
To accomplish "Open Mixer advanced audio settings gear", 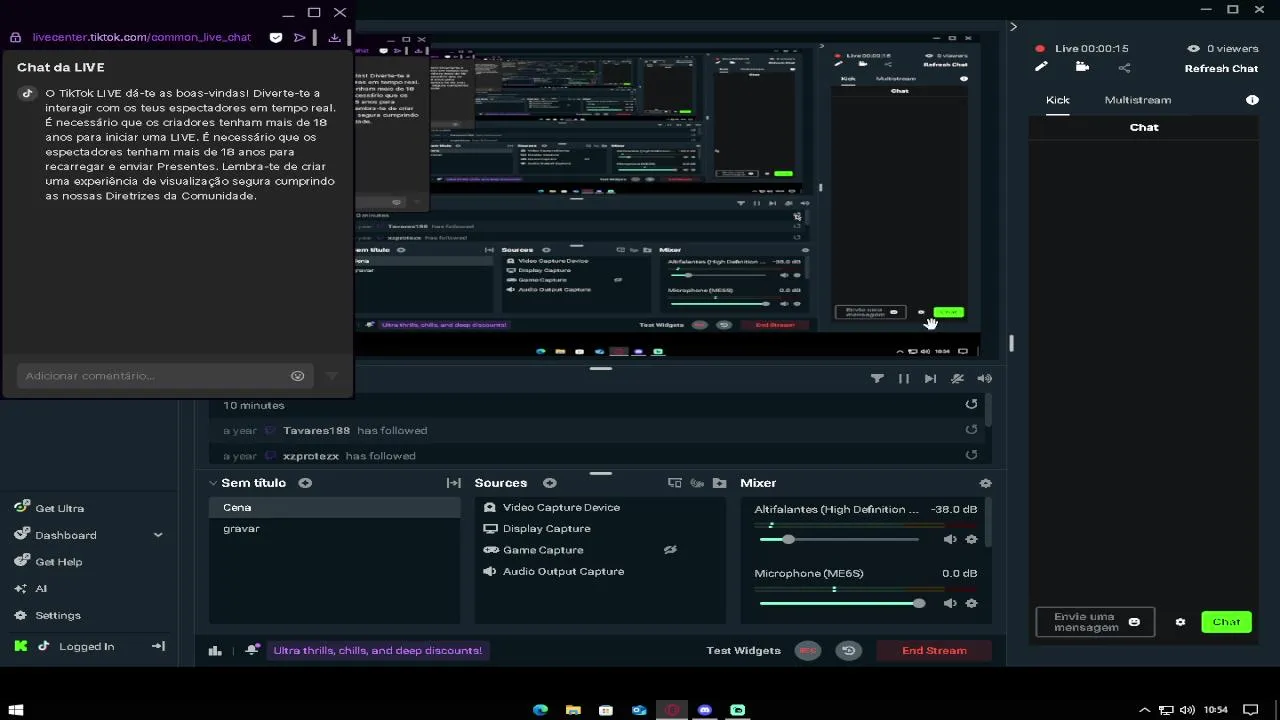I will pyautogui.click(x=985, y=483).
